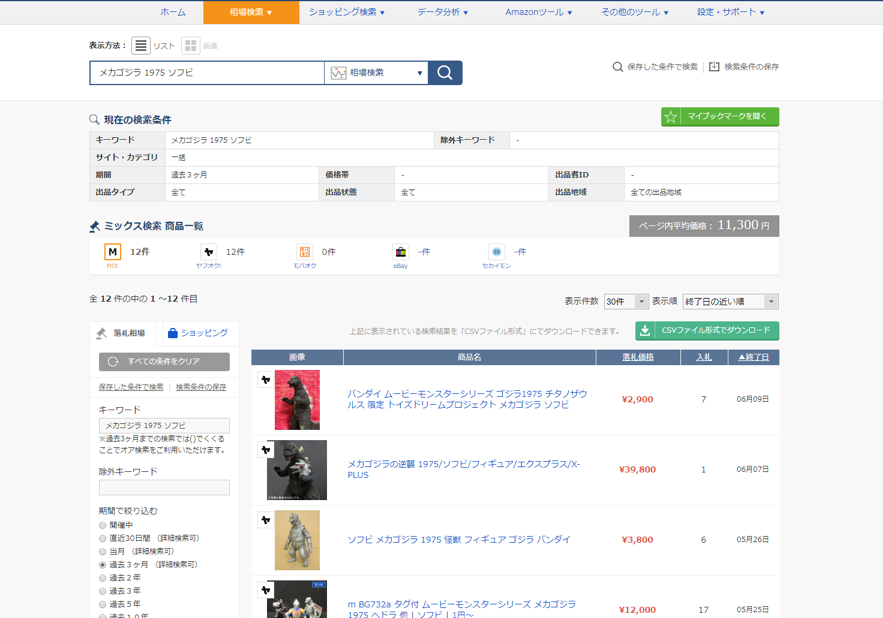Click すべての条件をクリア button
The width and height of the screenshot is (883, 618).
click(x=164, y=362)
